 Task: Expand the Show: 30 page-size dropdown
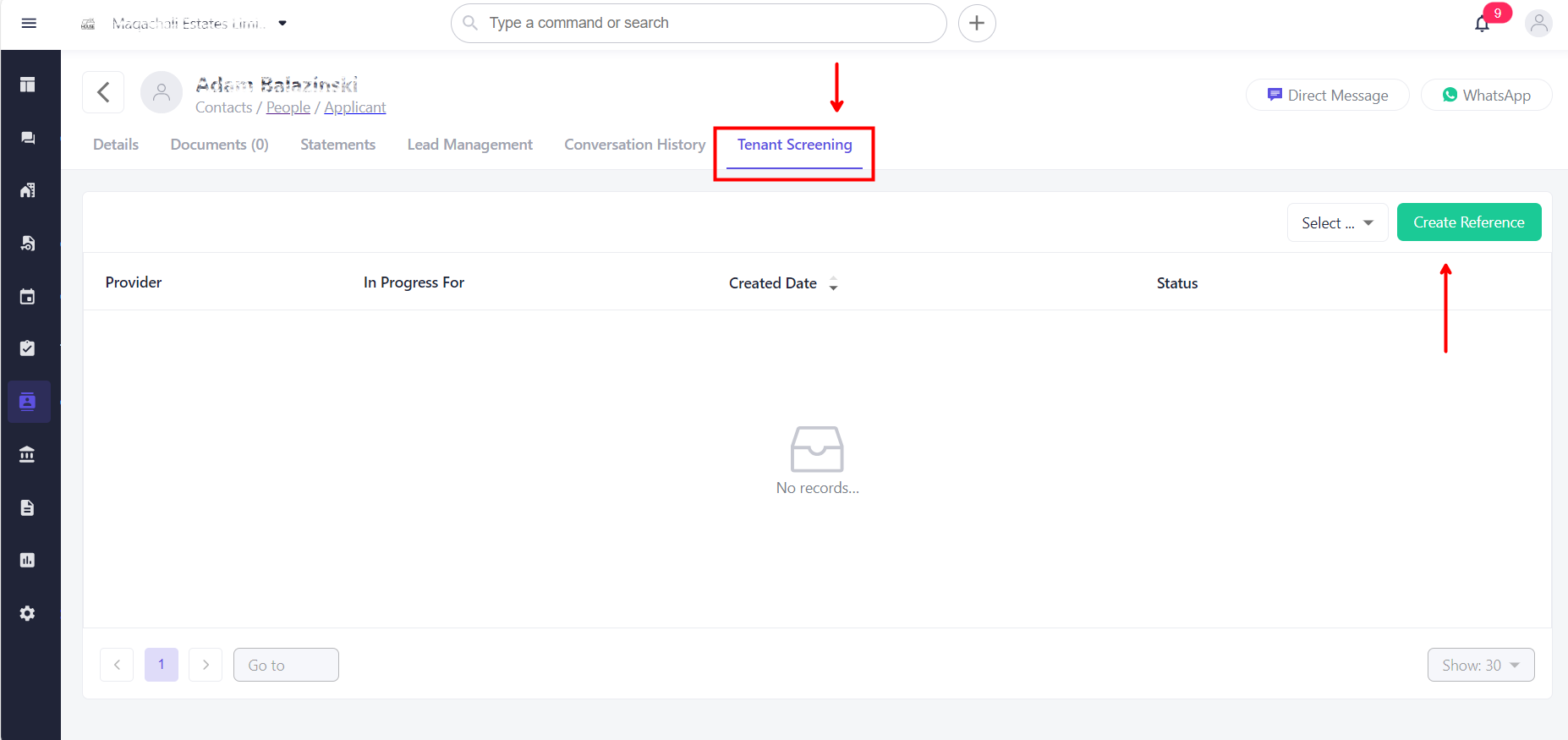(1480, 665)
